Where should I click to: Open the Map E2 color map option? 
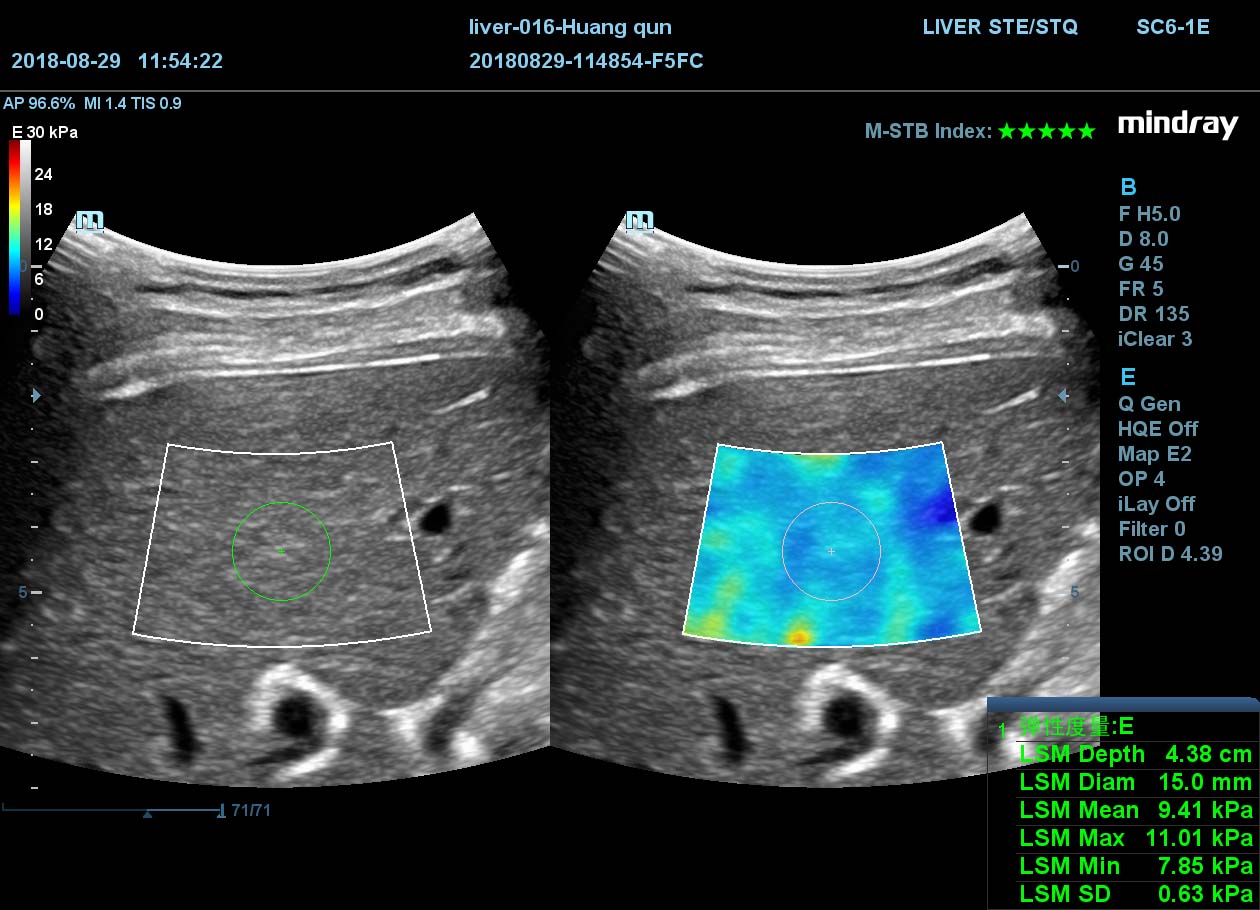click(1154, 454)
